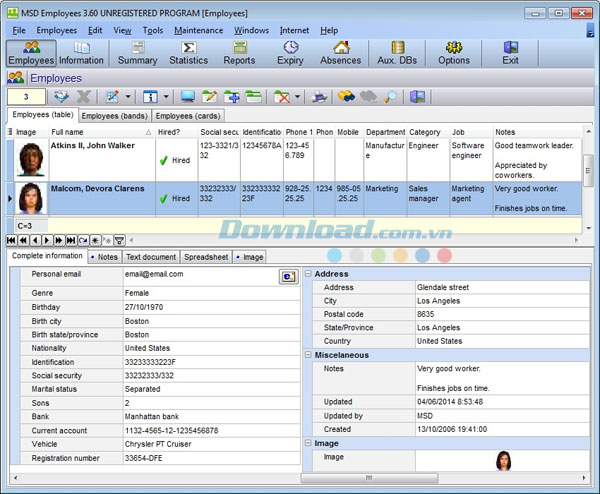Viewport: 600px width, 494px height.
Task: Switch to the Spreadsheet tab
Action: pos(206,257)
